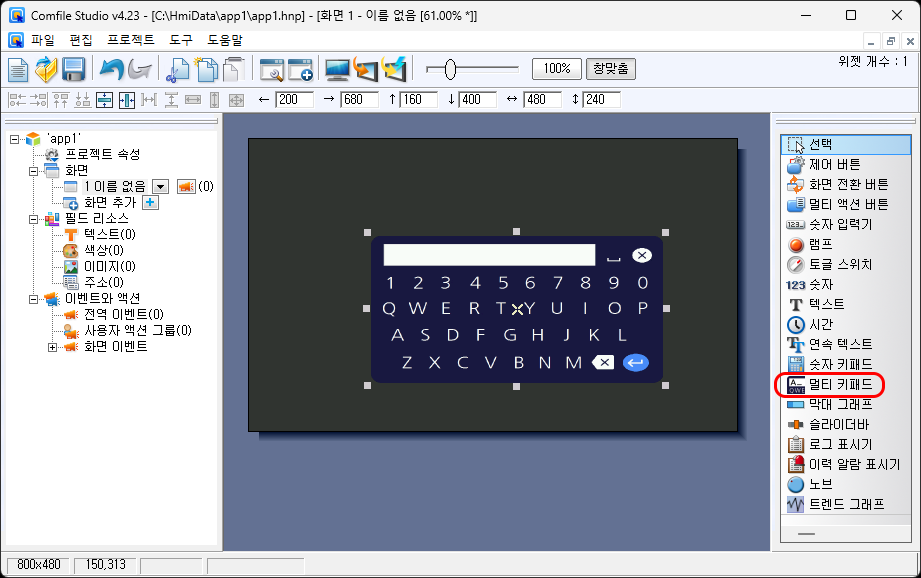This screenshot has height=578, width=921.
Task: Click the Save project floppy disk icon
Action: pos(73,69)
